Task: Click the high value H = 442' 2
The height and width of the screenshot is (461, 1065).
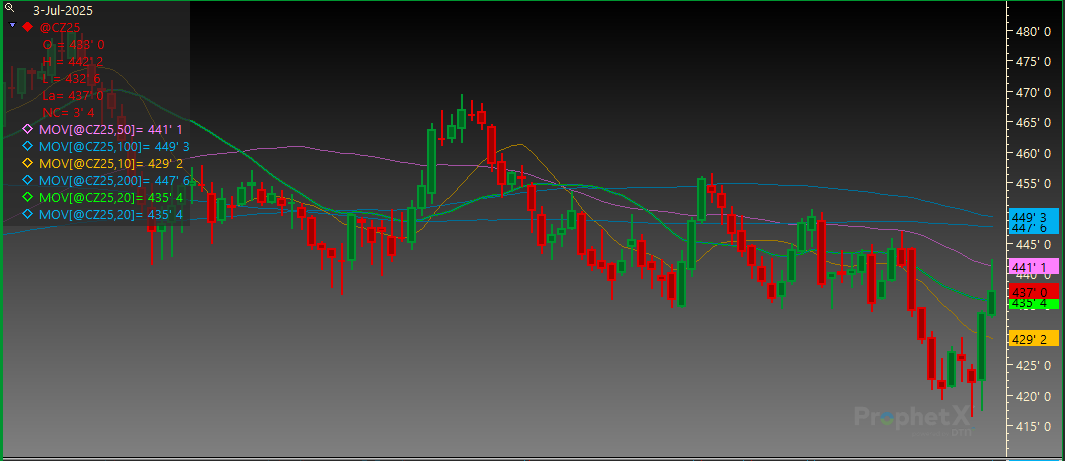Action: pos(73,62)
